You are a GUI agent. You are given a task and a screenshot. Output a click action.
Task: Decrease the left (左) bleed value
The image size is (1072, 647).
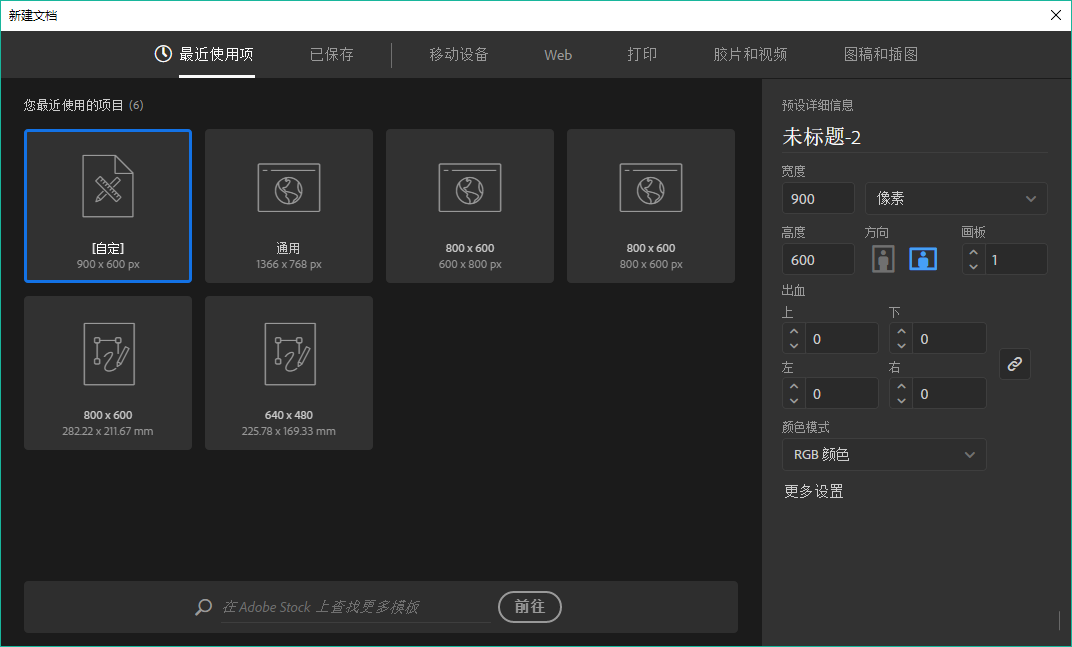click(x=794, y=401)
